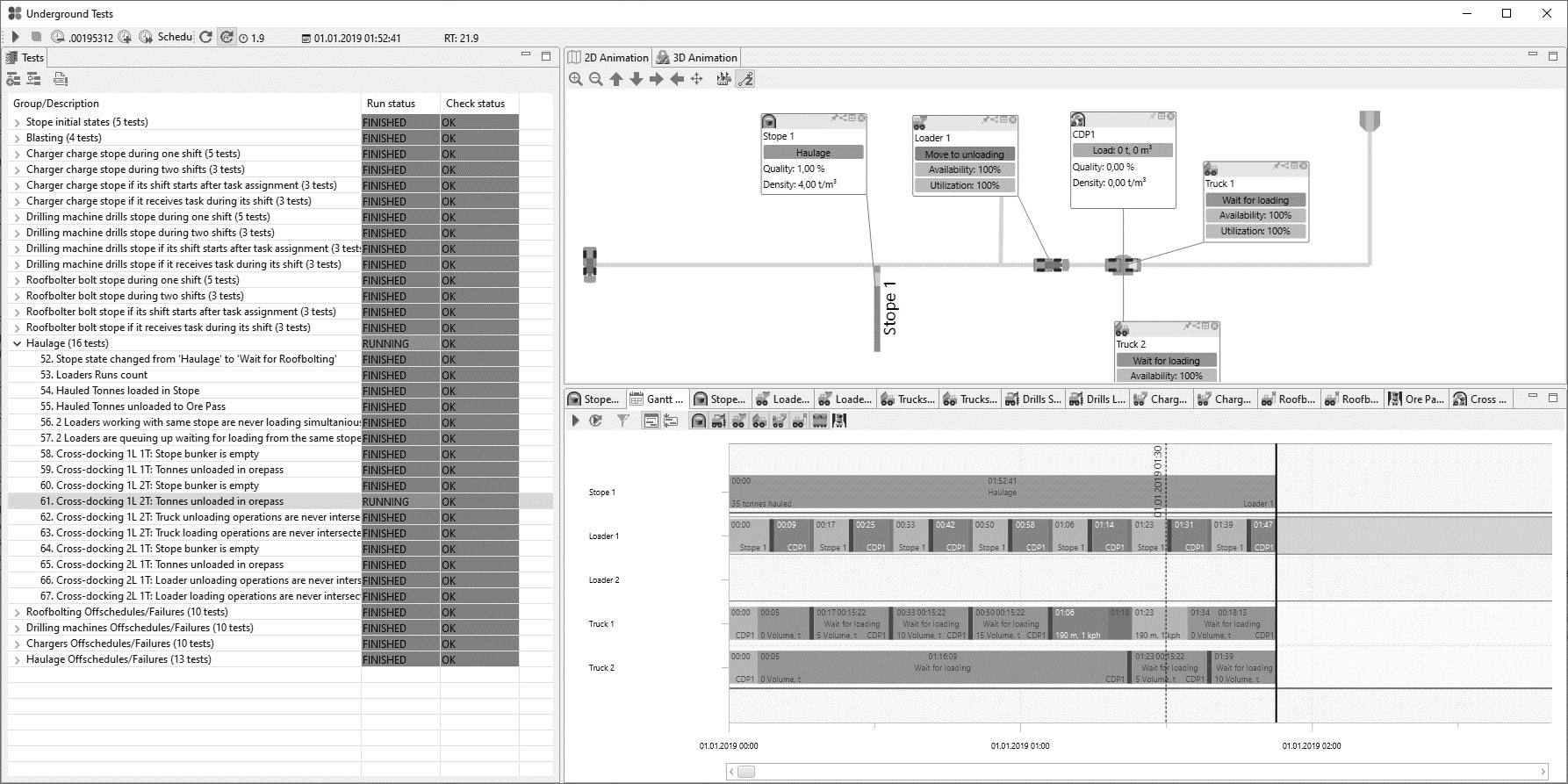Image resolution: width=1568 pixels, height=784 pixels.
Task: Open the Drills S... tab
Action: (1032, 399)
